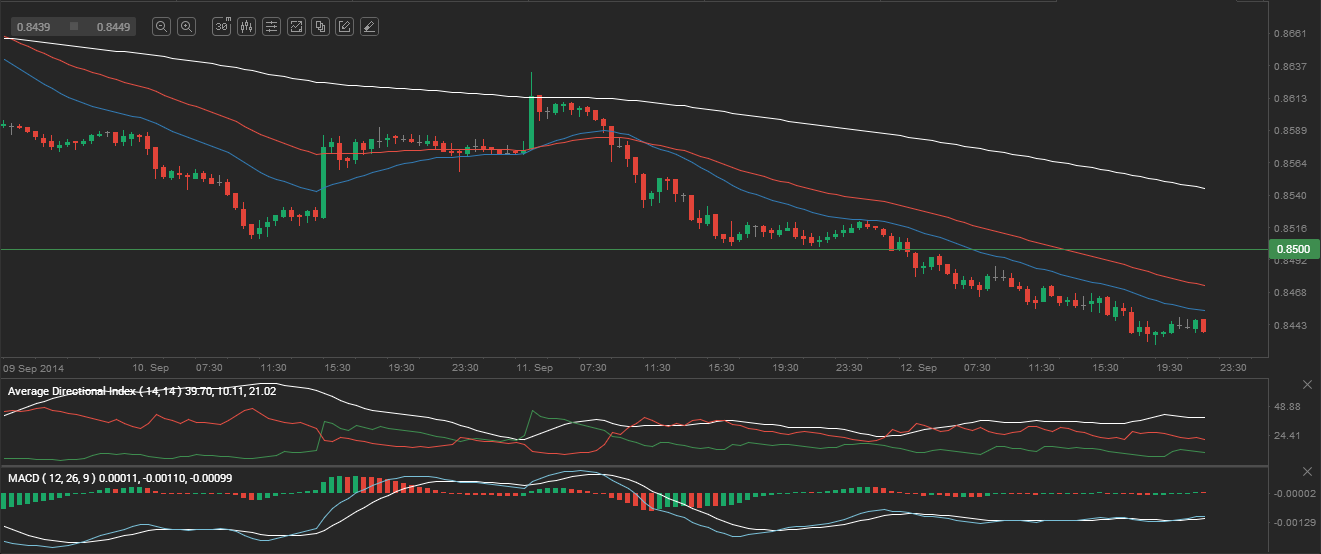Zoom in the chart with magnifier plus
The height and width of the screenshot is (554, 1321).
186,27
